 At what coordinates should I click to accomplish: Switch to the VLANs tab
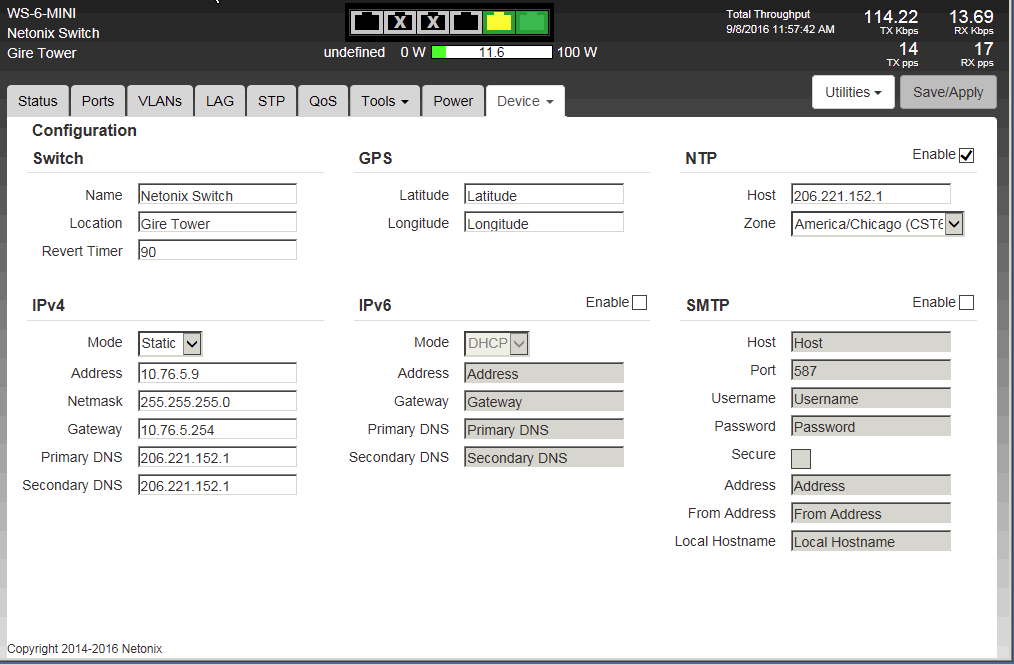tap(160, 101)
